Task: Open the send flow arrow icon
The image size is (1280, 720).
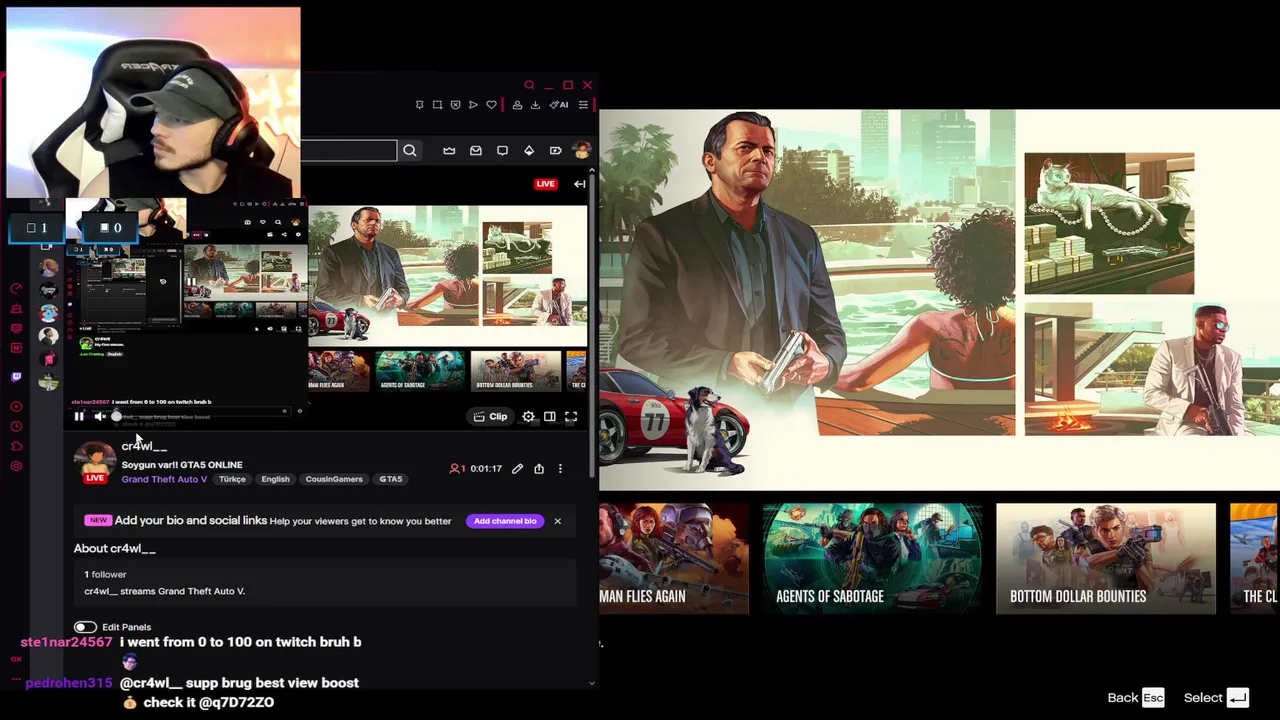Action: tap(473, 105)
